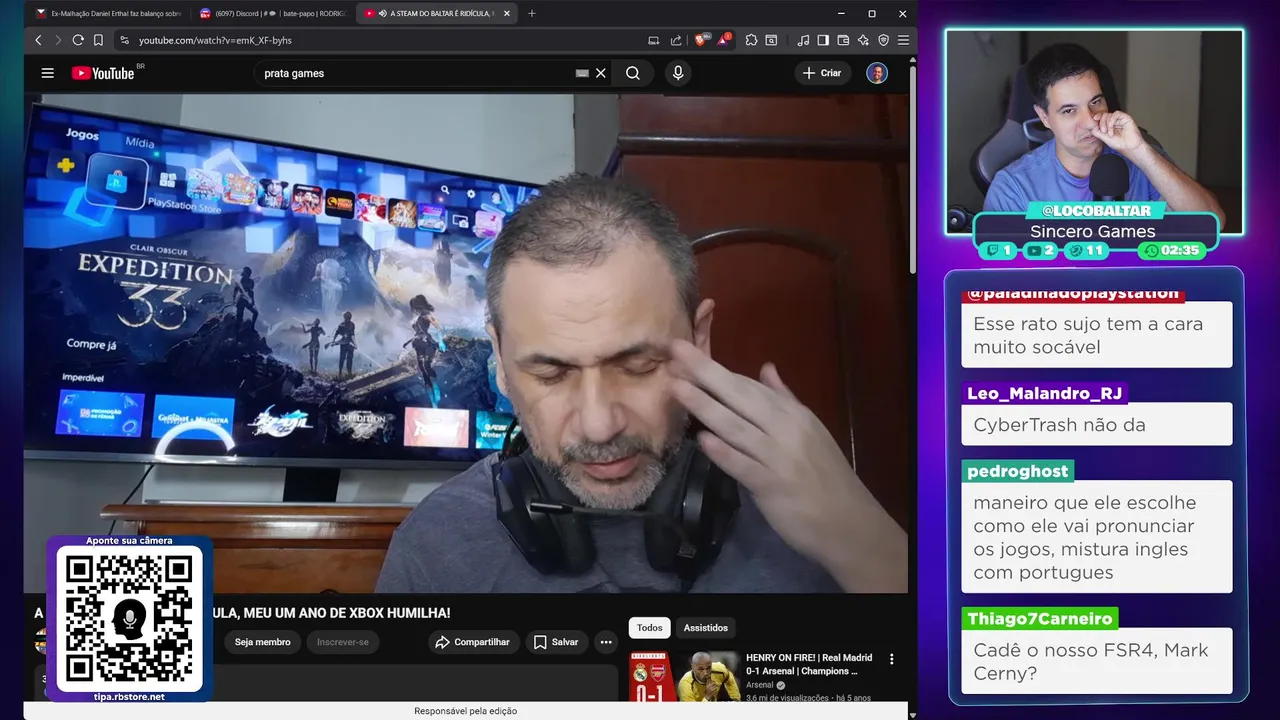Select the Assistidos filter chip

click(x=706, y=628)
